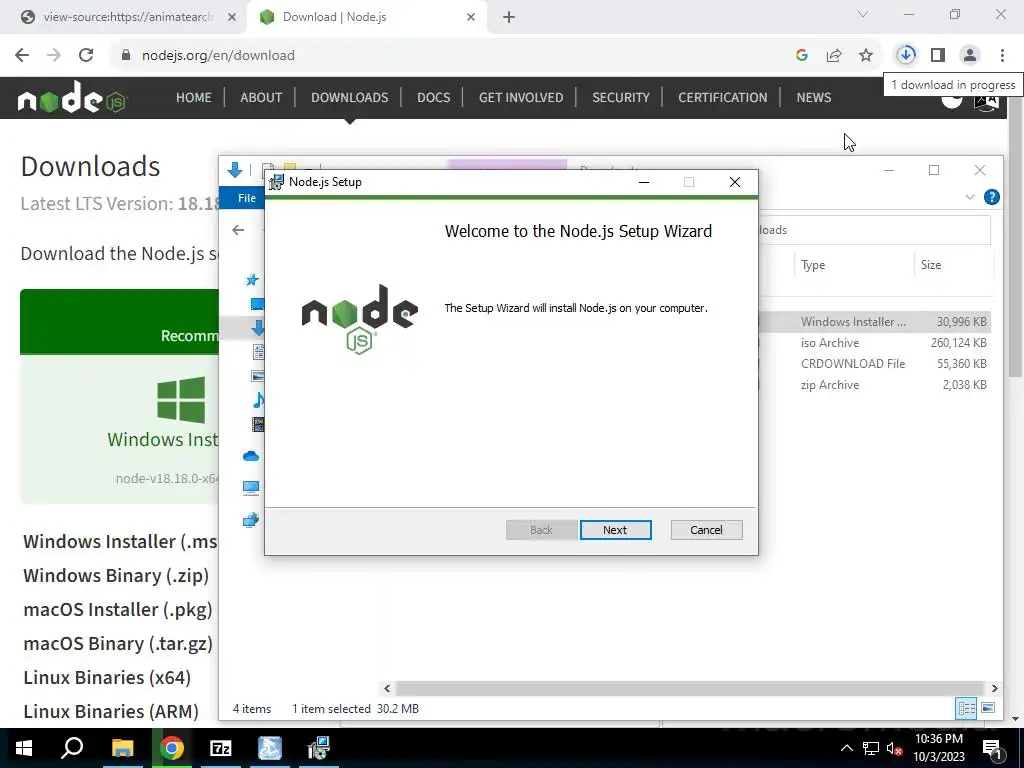Open Chrome downloads progress icon
1024x768 pixels.
click(906, 55)
